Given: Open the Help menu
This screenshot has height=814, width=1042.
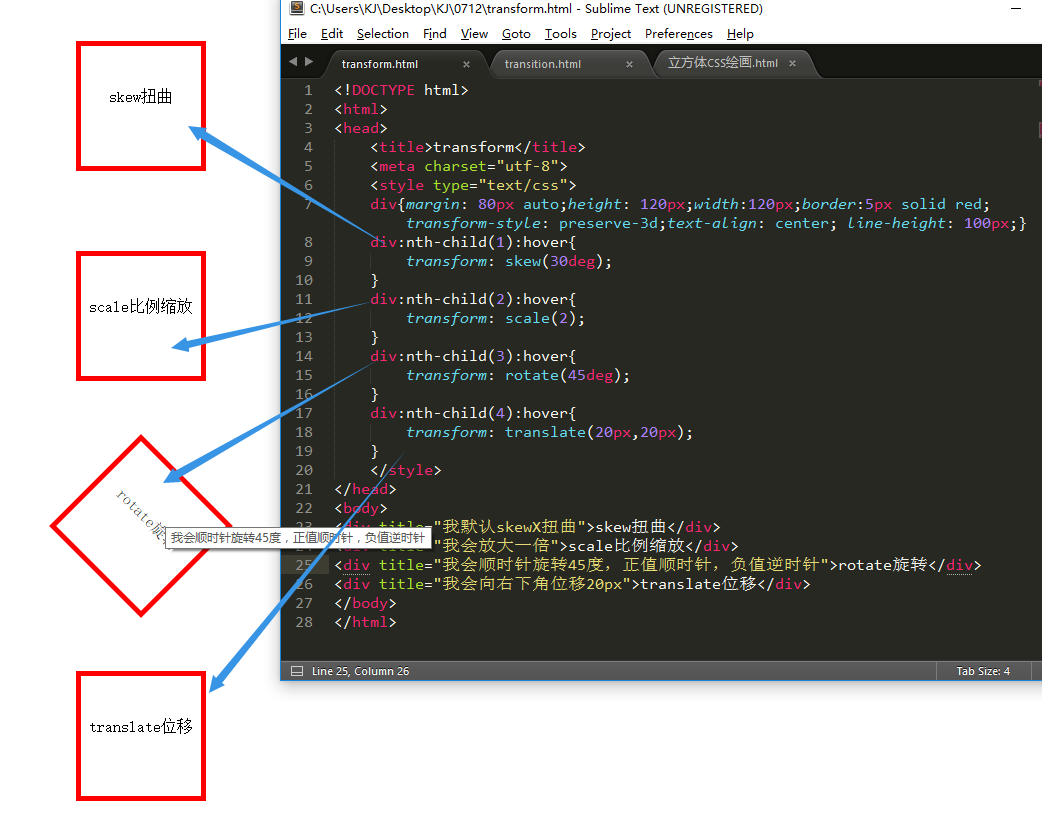Looking at the screenshot, I should 740,34.
